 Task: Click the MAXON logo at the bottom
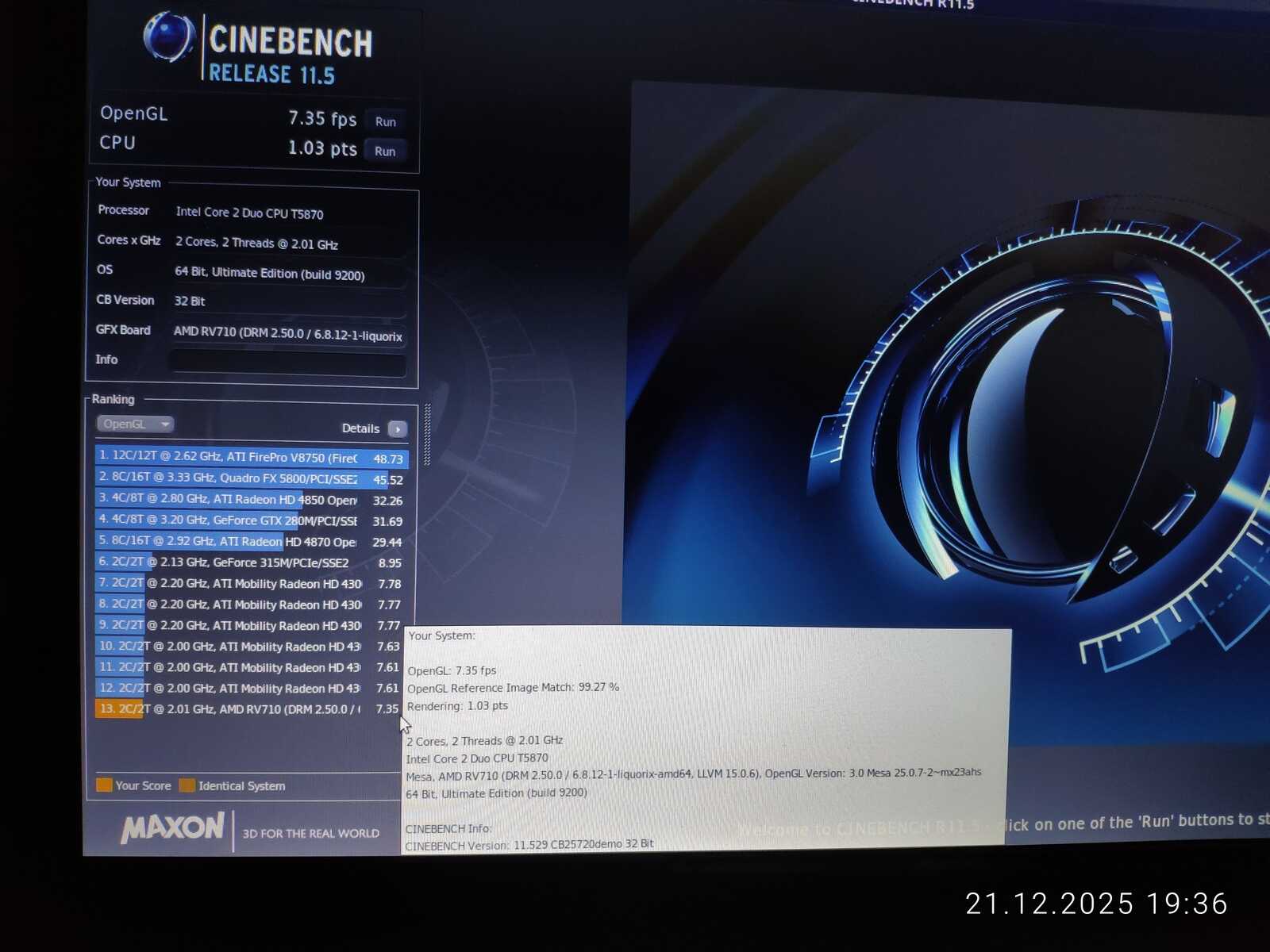click(173, 828)
